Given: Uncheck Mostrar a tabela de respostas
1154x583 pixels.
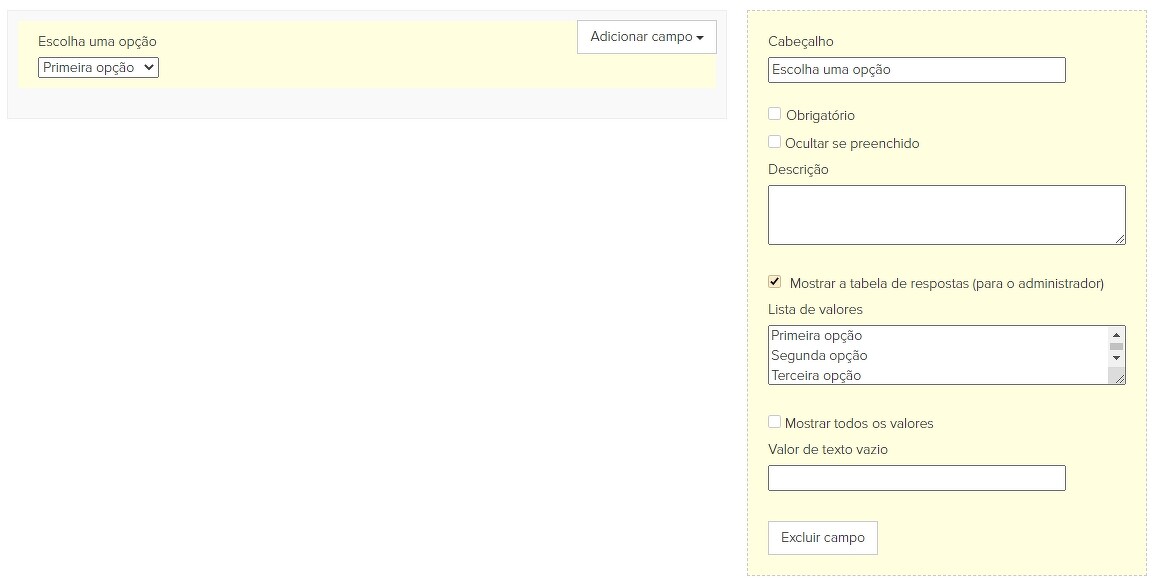Looking at the screenshot, I should (774, 282).
